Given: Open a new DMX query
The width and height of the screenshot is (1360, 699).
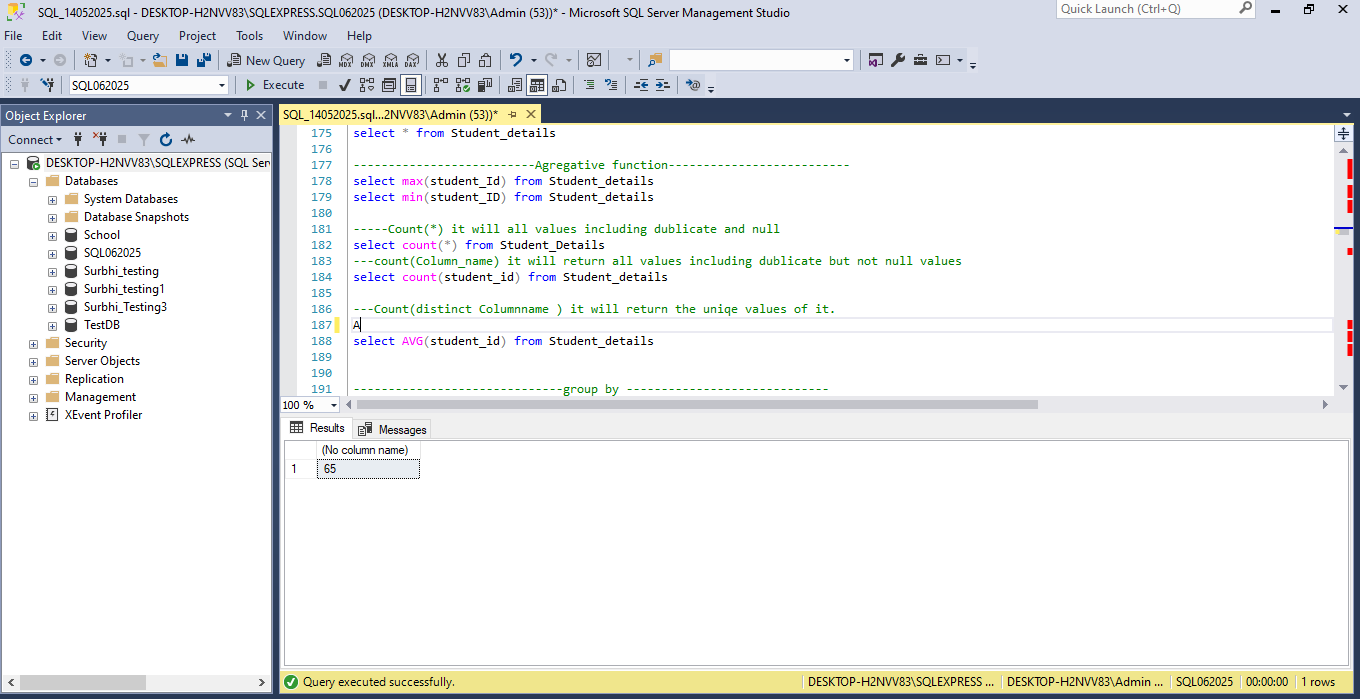Looking at the screenshot, I should (x=368, y=60).
